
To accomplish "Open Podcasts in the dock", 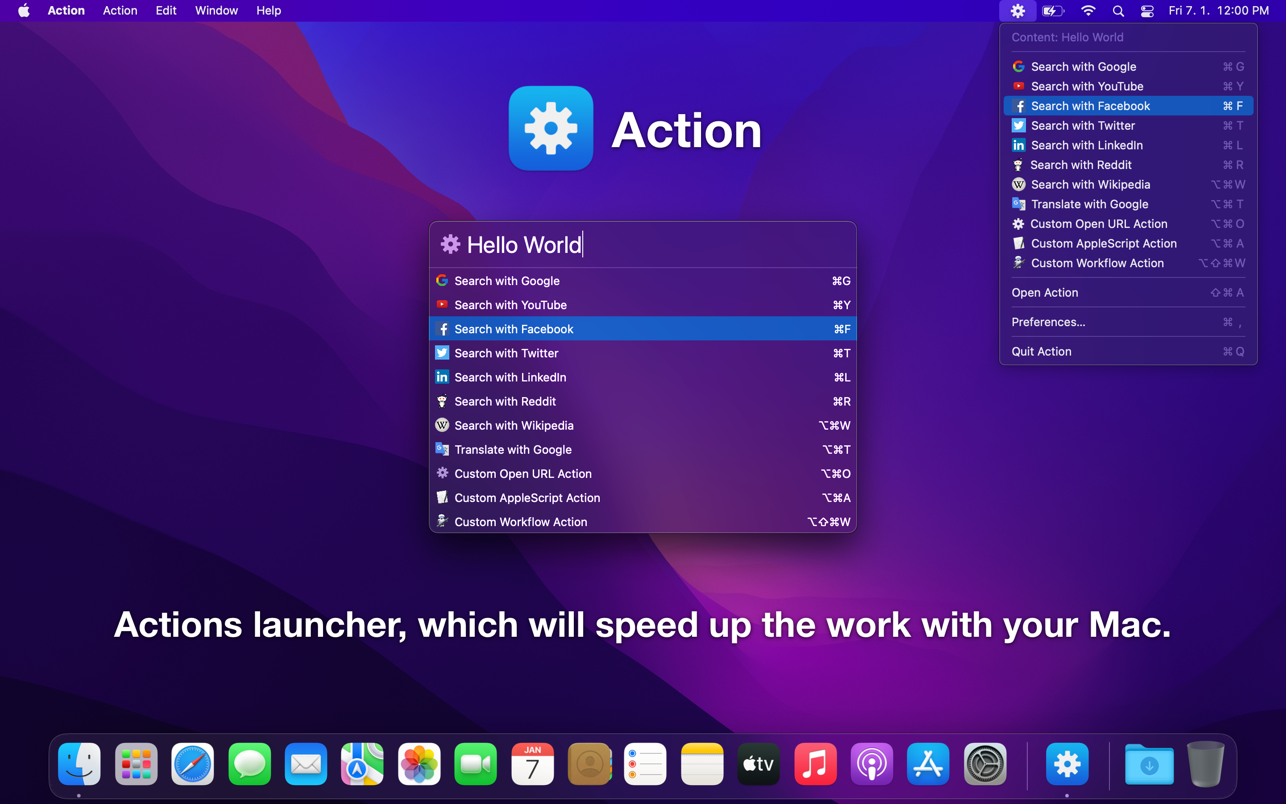I will coord(872,765).
